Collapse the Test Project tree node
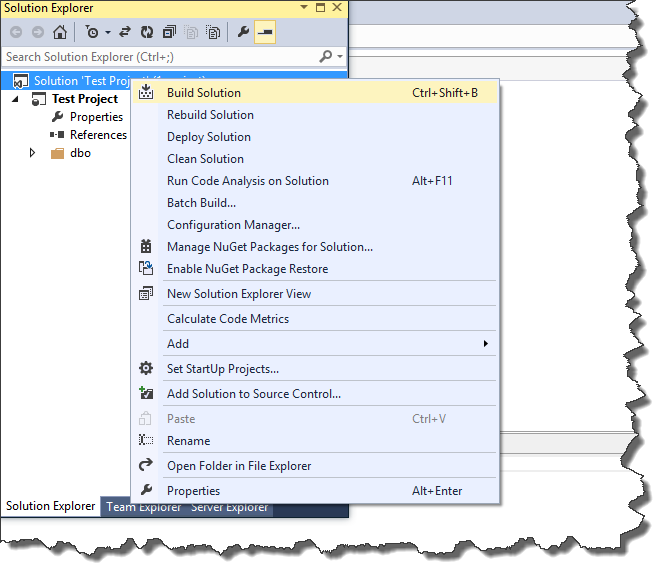667x581 pixels. coord(16,99)
